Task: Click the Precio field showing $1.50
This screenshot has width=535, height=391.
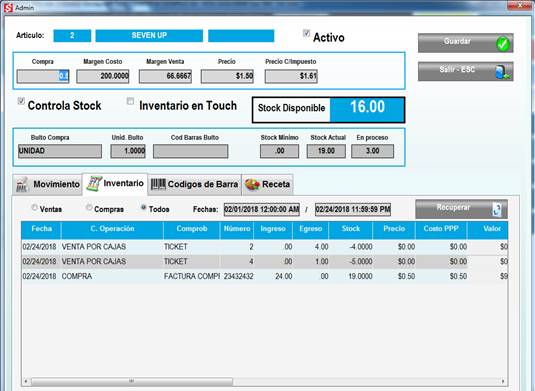Action: coord(227,76)
